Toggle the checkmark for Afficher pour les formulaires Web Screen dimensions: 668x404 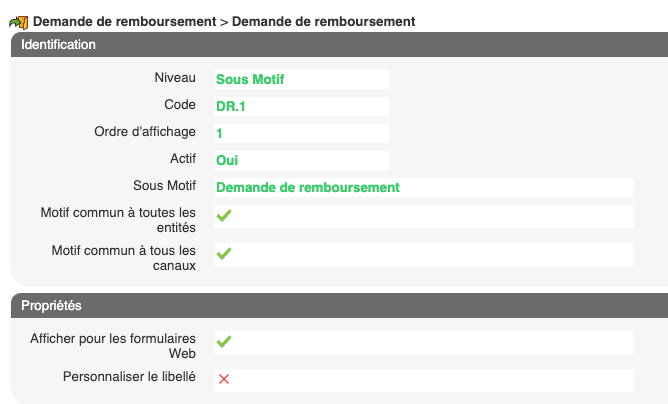coord(224,342)
